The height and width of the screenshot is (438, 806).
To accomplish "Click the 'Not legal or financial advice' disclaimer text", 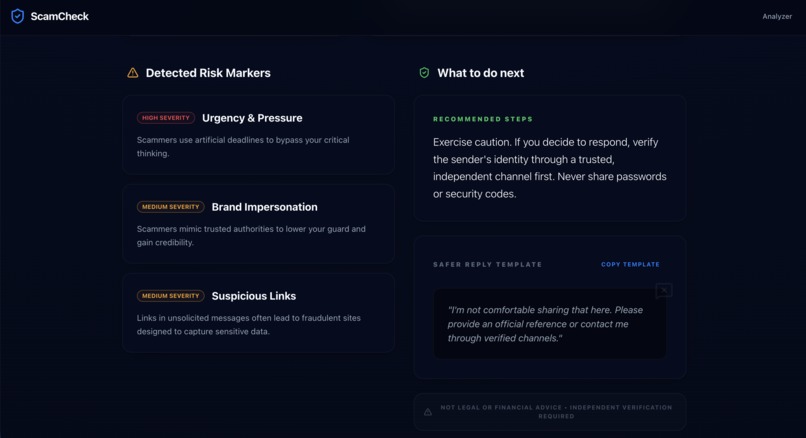I will [556, 412].
